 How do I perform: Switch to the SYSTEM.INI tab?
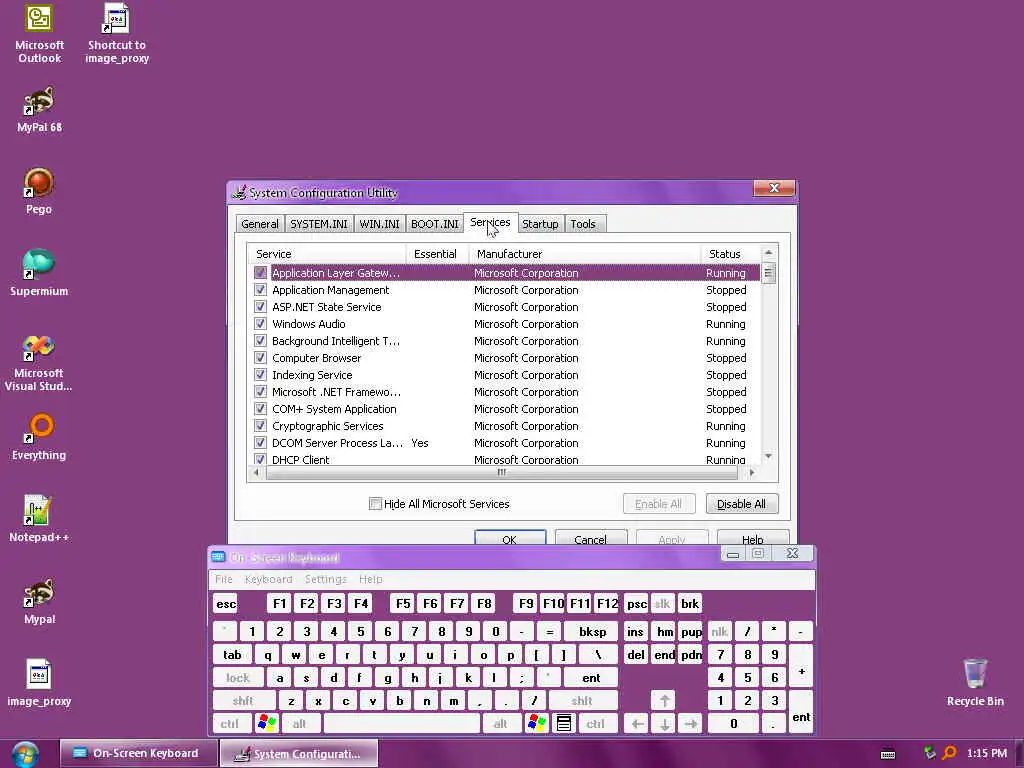tap(319, 224)
